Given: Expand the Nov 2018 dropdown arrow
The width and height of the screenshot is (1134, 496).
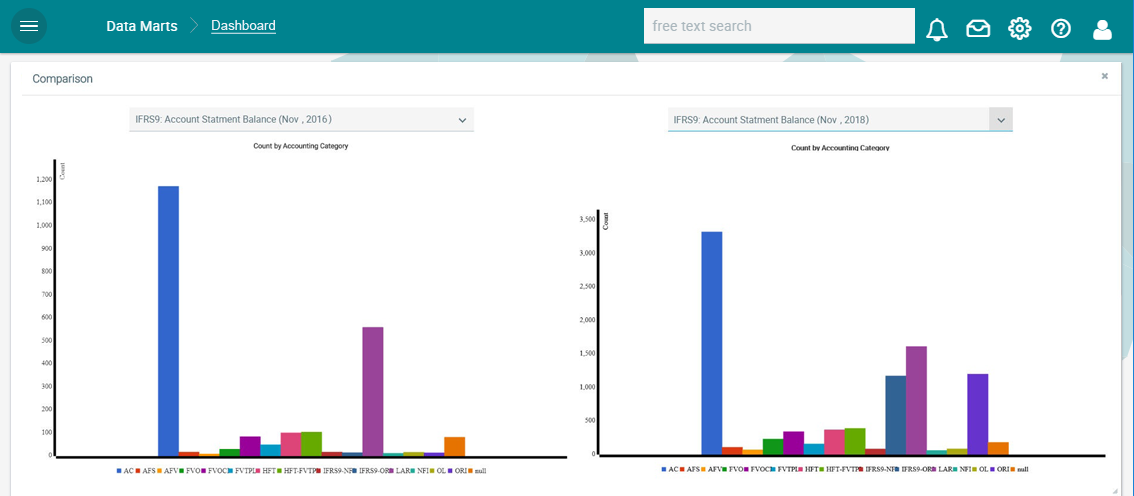Looking at the screenshot, I should coord(1000,119).
